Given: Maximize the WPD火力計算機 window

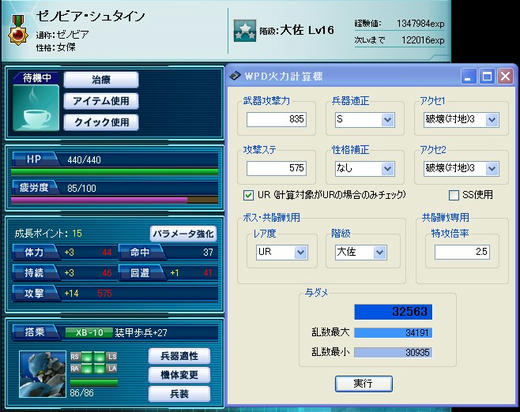Looking at the screenshot, I should click(487, 77).
